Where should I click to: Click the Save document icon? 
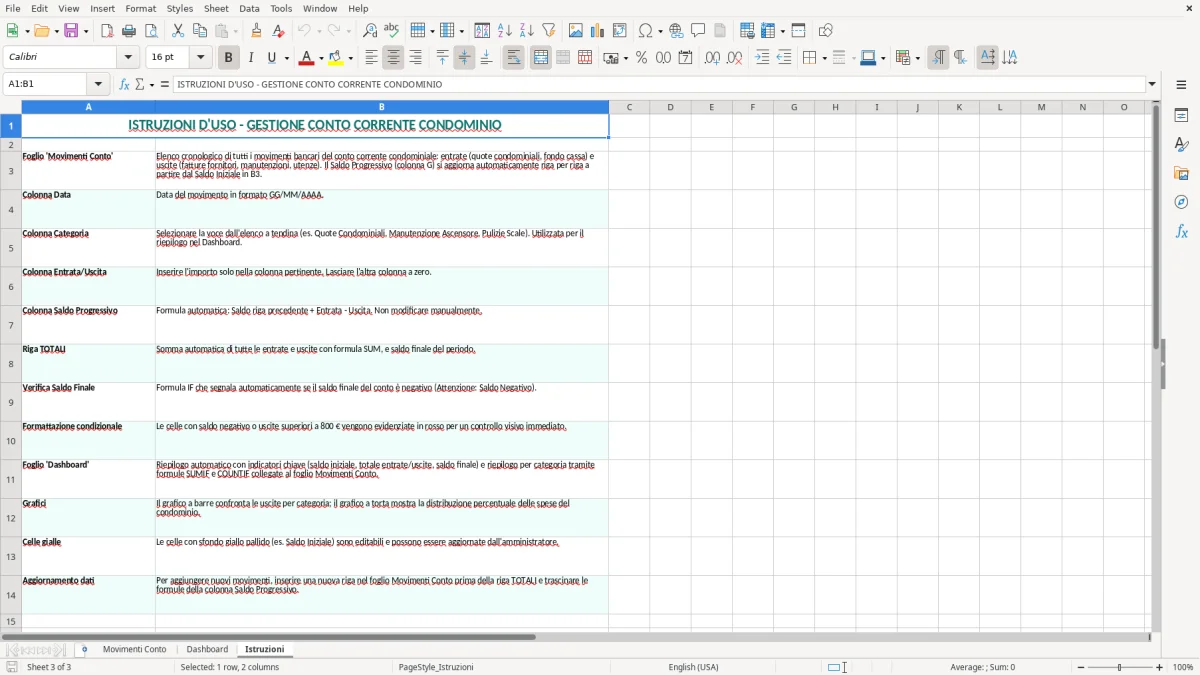click(71, 31)
